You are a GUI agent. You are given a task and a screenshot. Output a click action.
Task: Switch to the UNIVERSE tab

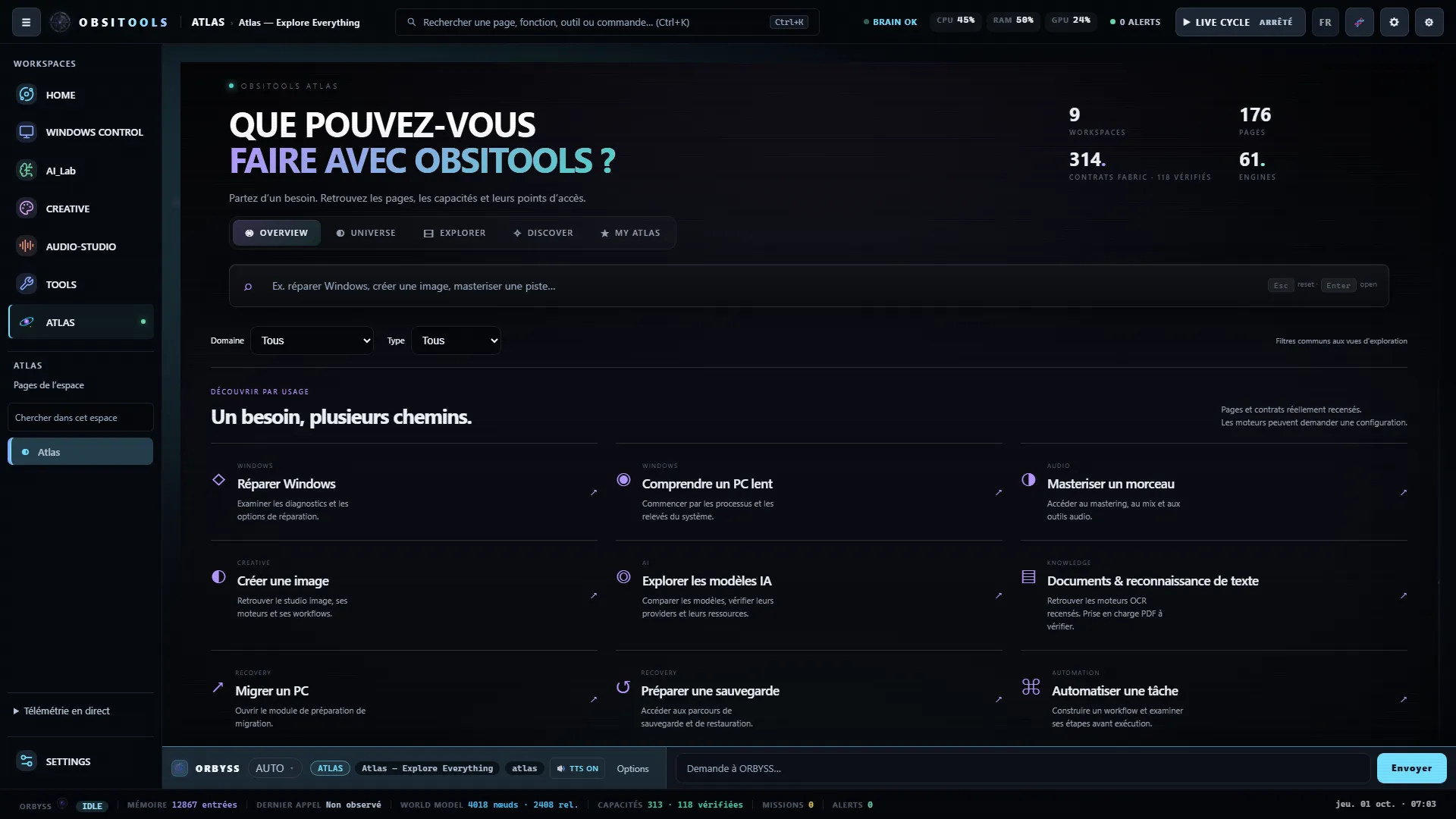(x=366, y=233)
